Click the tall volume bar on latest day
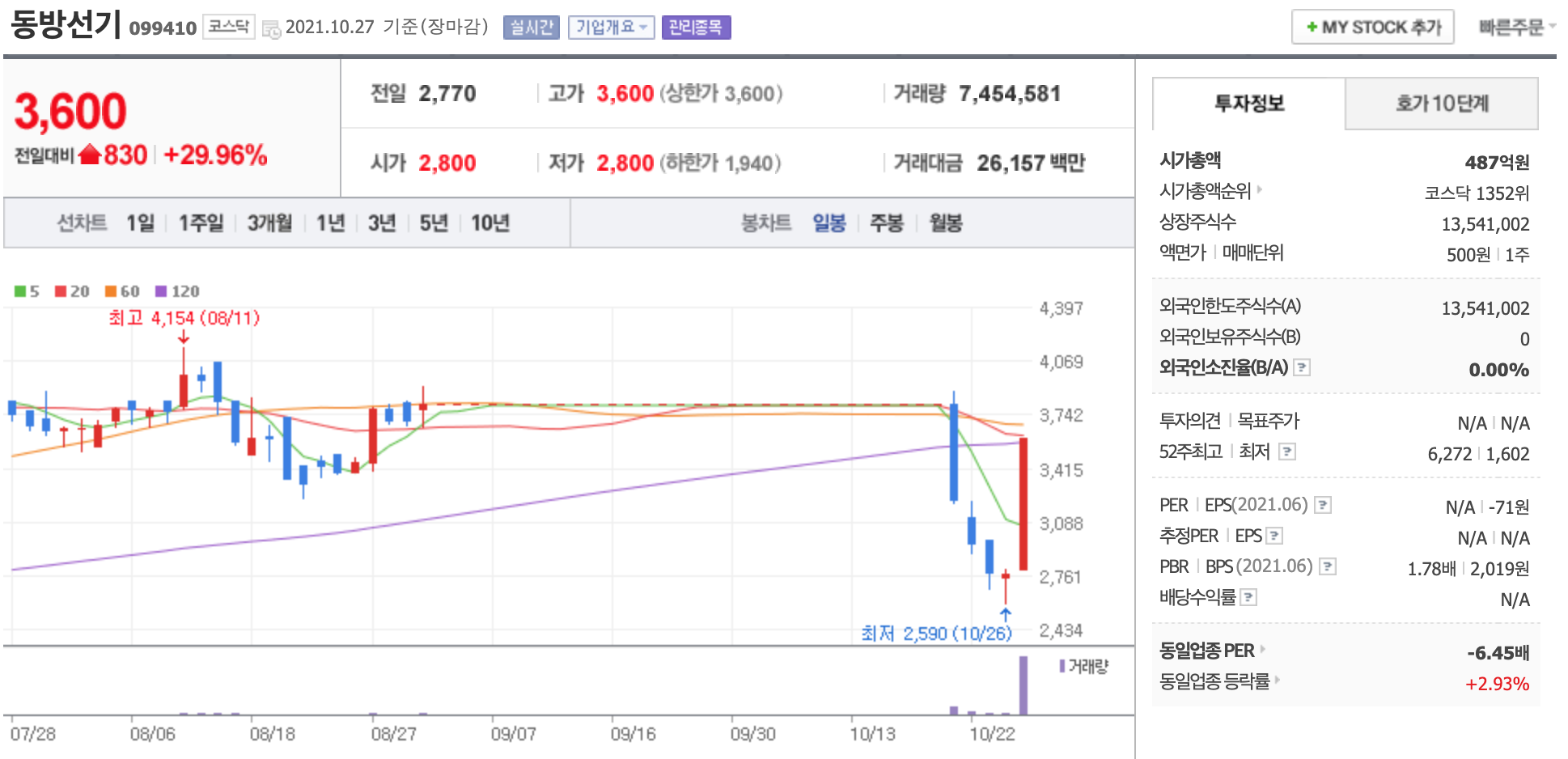Image resolution: width=1568 pixels, height=759 pixels. coord(1023,685)
